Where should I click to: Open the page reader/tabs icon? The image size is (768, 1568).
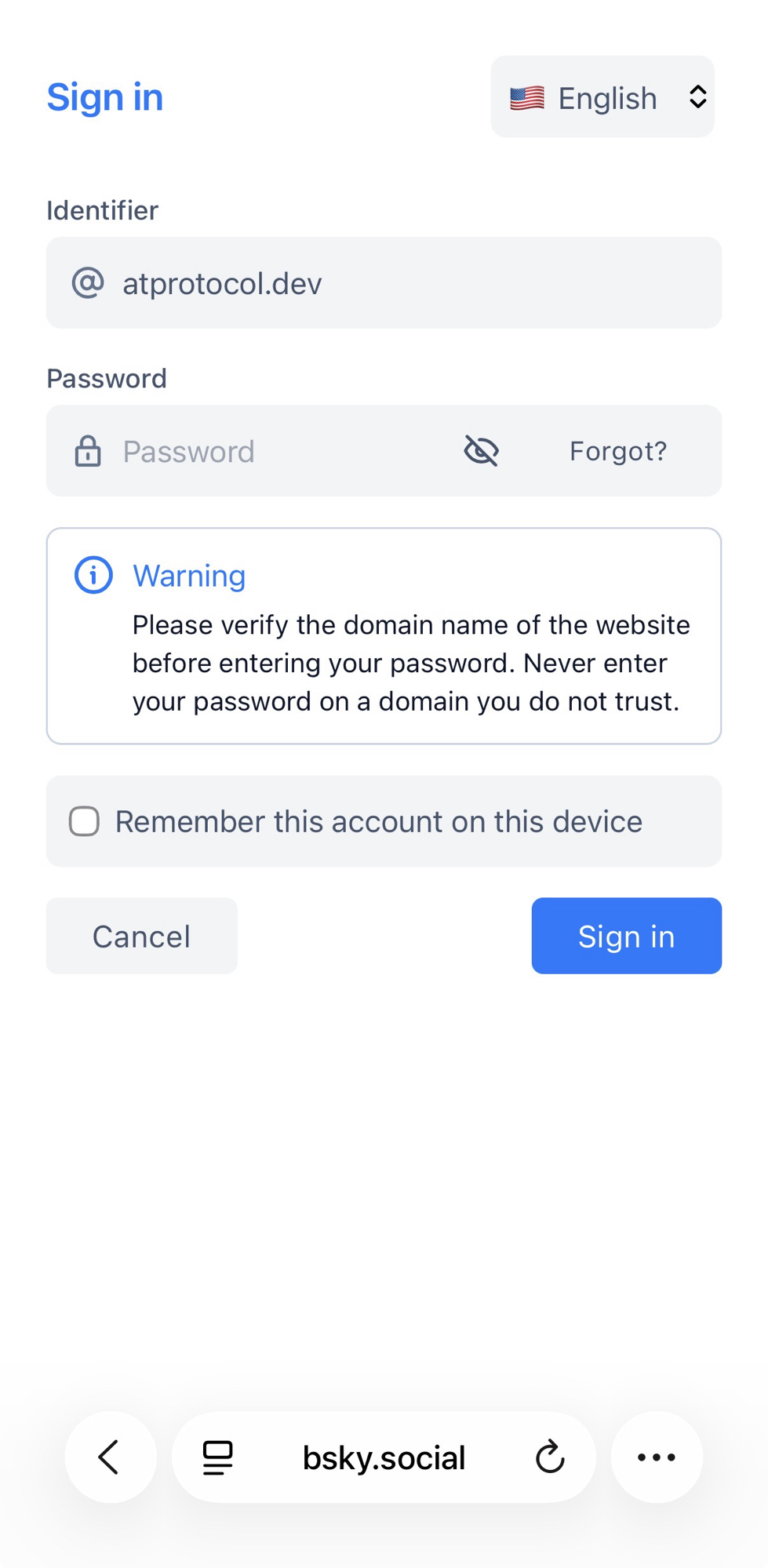pos(217,1457)
